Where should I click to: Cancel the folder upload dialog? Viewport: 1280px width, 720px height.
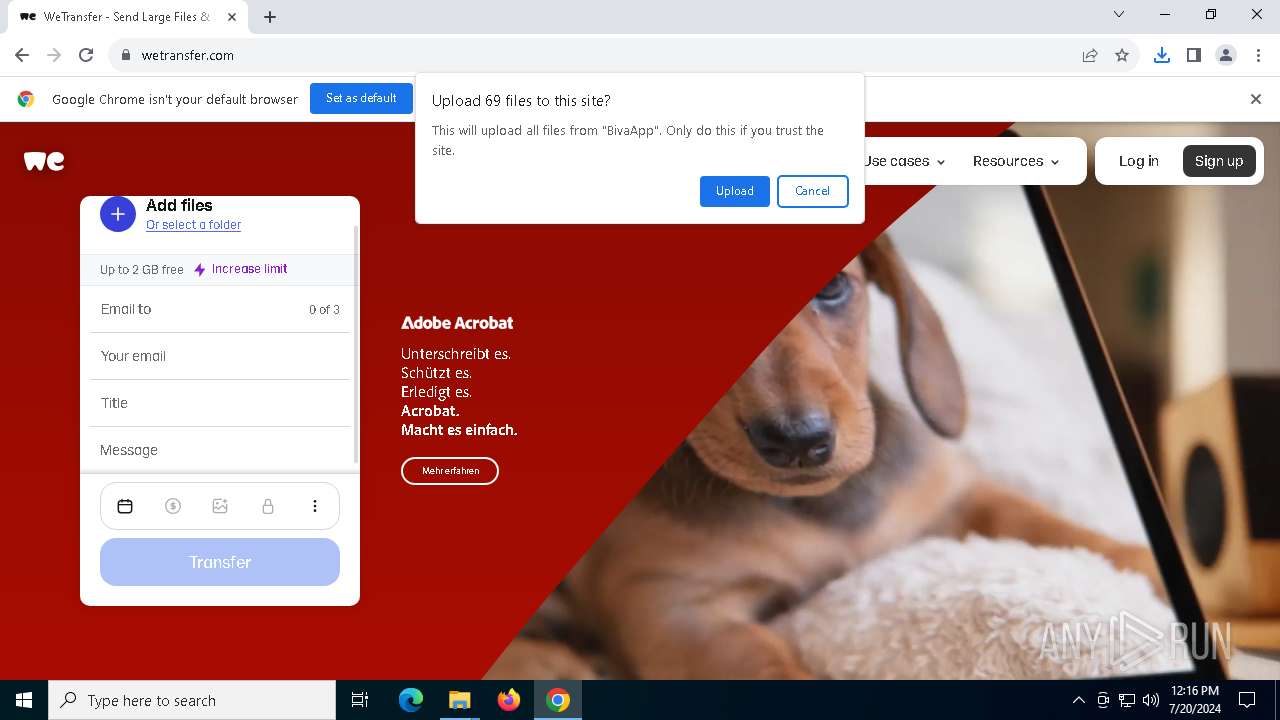812,191
